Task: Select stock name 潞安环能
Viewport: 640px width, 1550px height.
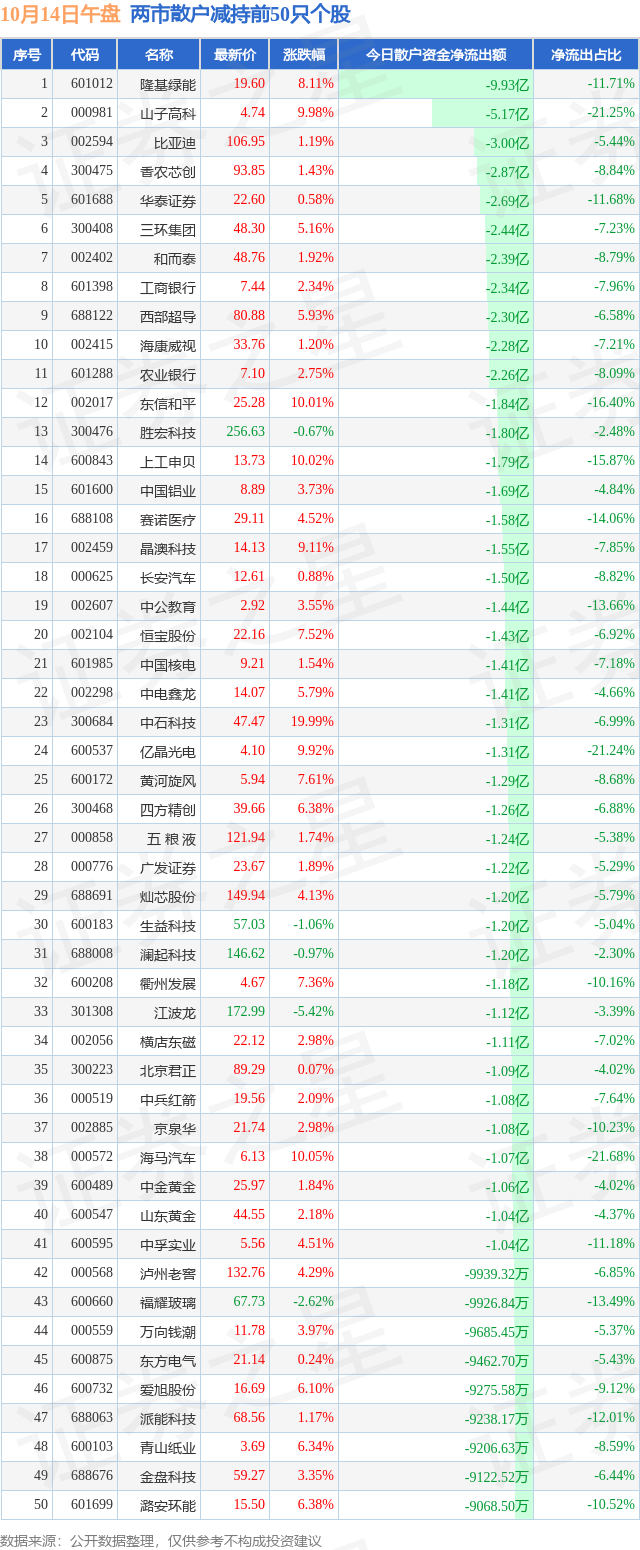Action: pos(168,1505)
